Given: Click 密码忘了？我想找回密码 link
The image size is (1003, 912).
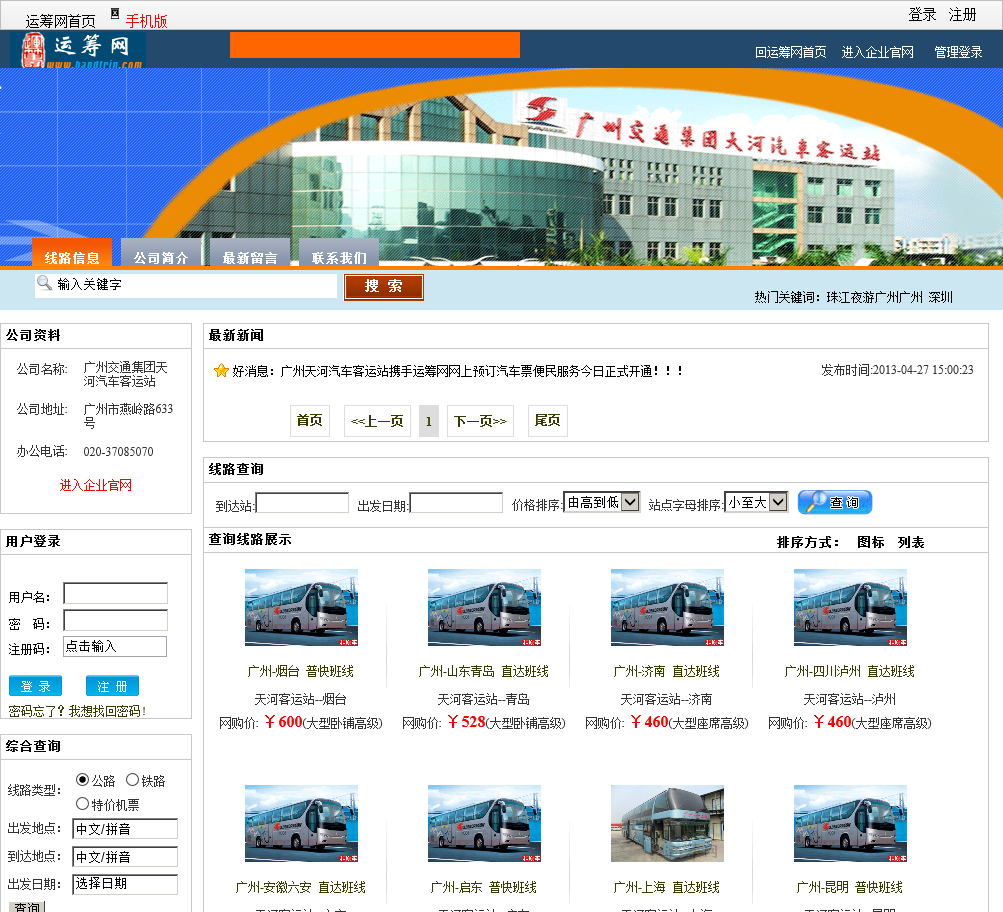Looking at the screenshot, I should click(77, 711).
